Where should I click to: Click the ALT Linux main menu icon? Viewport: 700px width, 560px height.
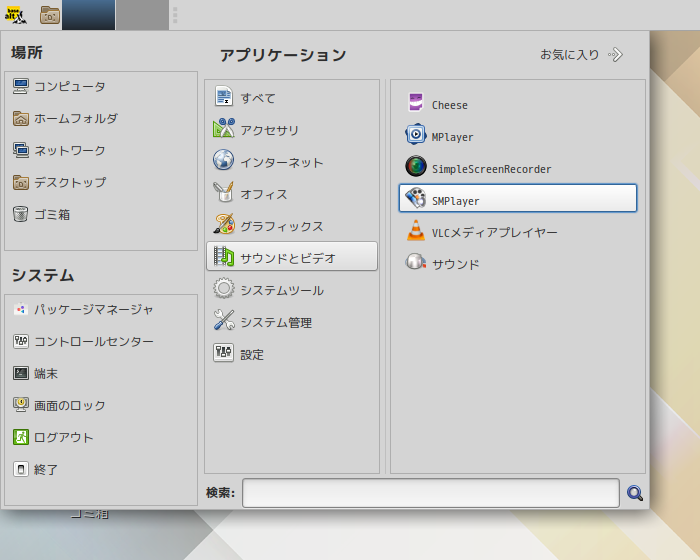(16, 15)
